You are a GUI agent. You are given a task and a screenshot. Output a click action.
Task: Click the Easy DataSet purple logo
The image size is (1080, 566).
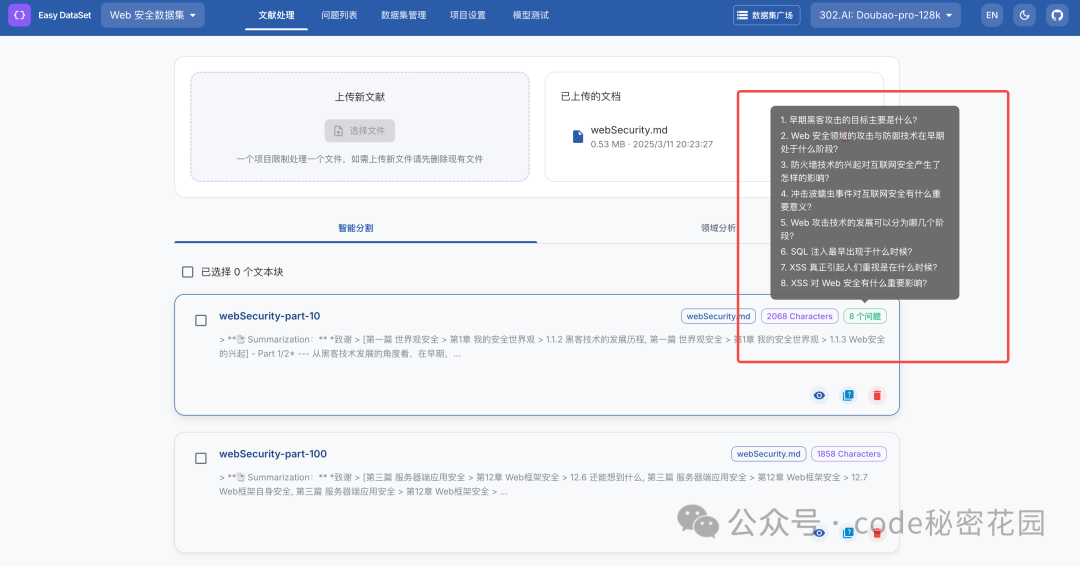19,15
